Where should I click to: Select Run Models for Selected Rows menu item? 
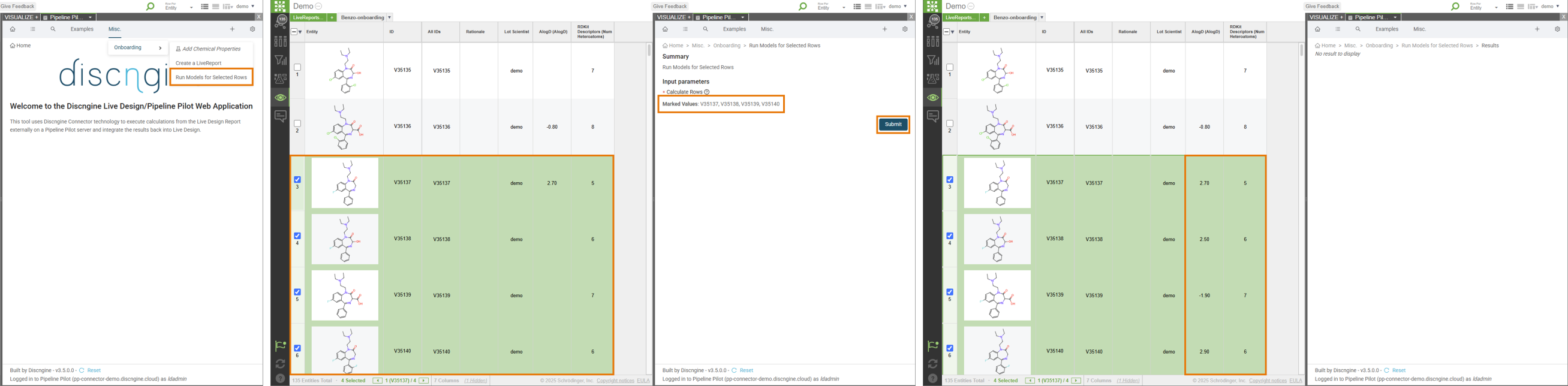pyautogui.click(x=211, y=77)
